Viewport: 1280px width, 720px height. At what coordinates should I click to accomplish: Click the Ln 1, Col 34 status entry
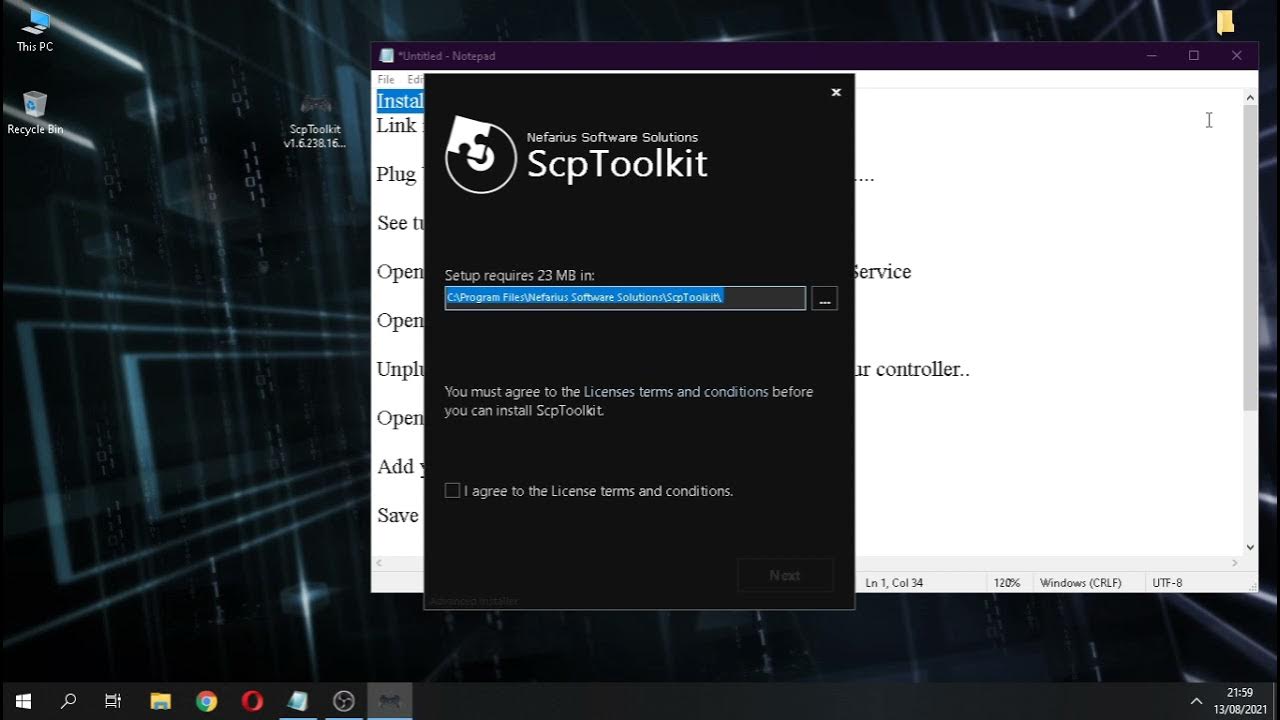click(x=895, y=582)
